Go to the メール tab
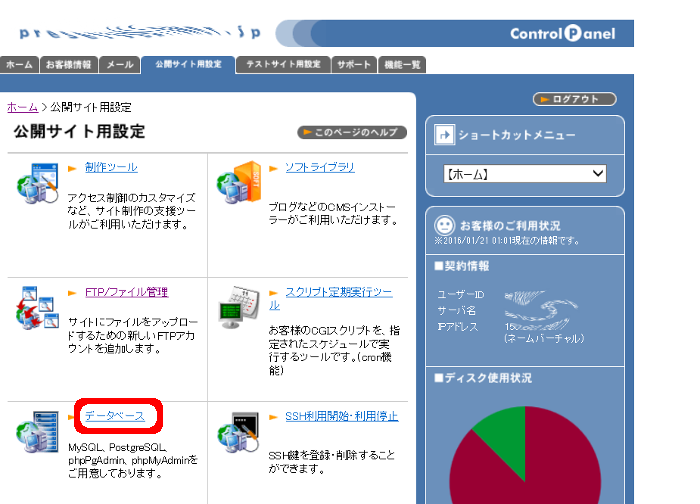 click(x=120, y=65)
